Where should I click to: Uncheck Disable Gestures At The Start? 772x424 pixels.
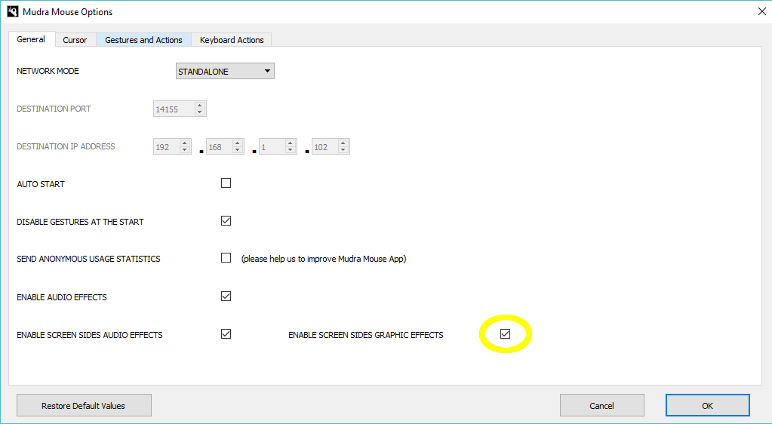click(x=226, y=221)
